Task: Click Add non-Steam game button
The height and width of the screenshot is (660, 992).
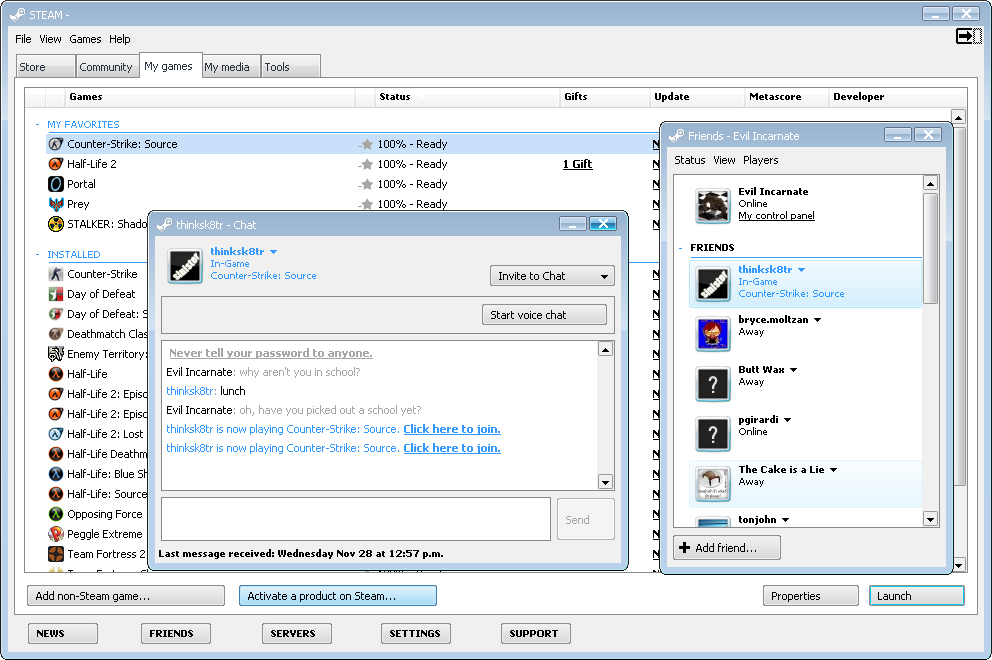Action: [126, 596]
